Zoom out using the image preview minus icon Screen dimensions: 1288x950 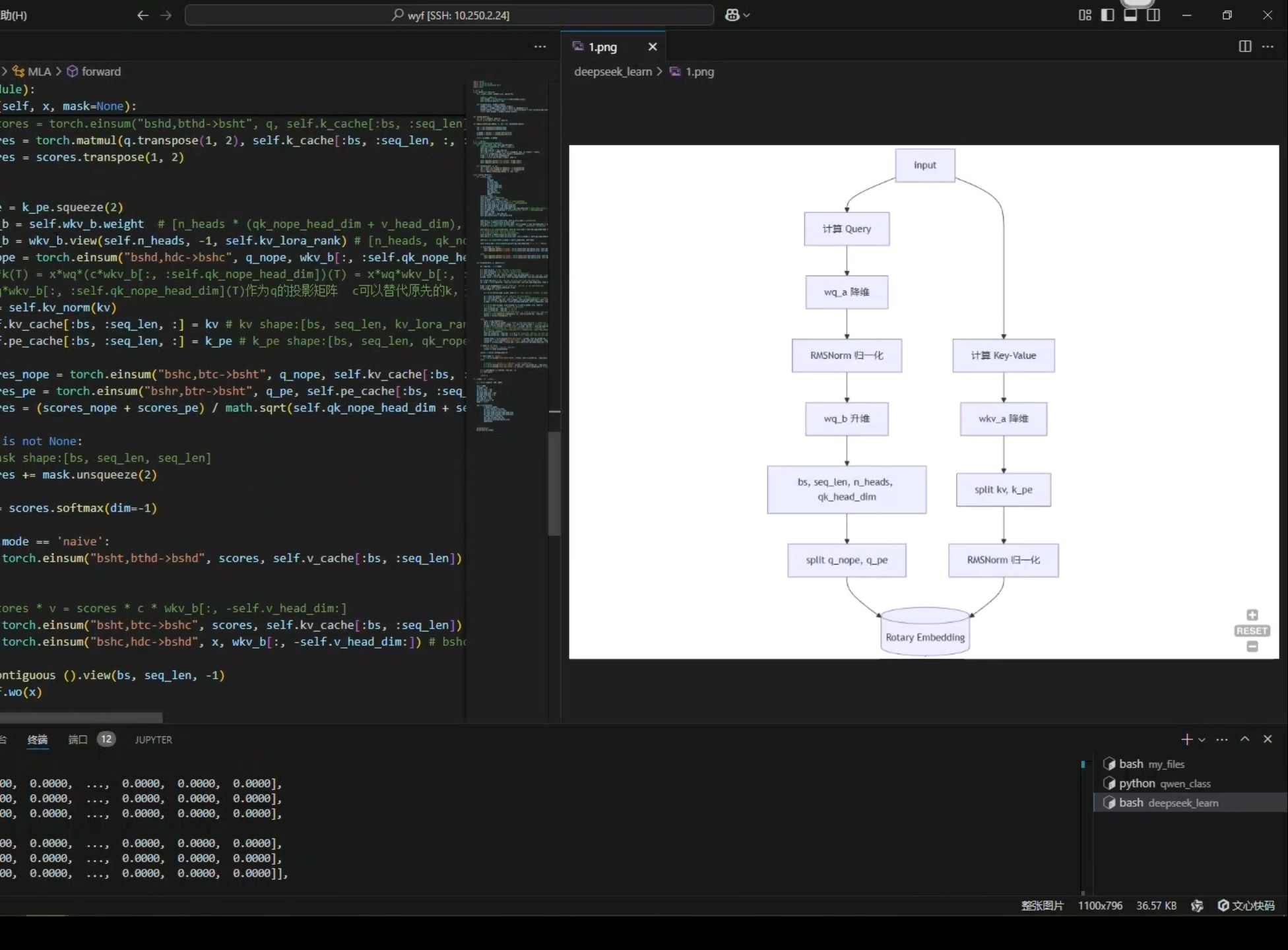pos(1252,647)
